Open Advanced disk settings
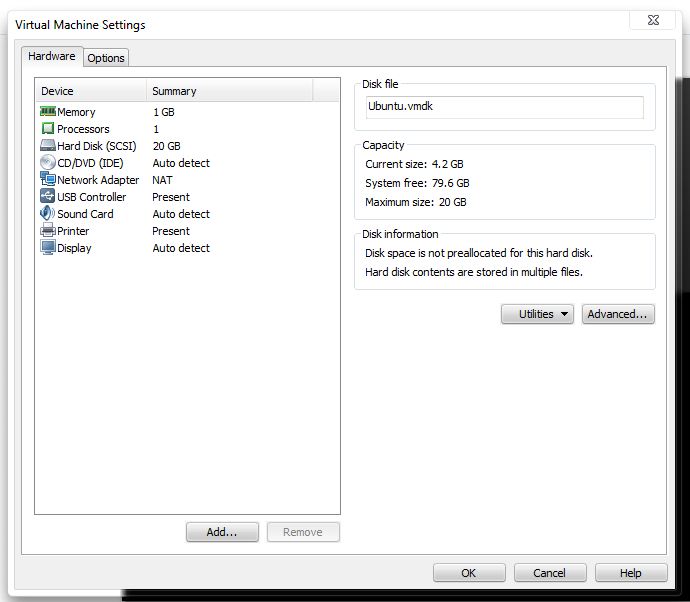The height and width of the screenshot is (602, 690). (x=618, y=314)
